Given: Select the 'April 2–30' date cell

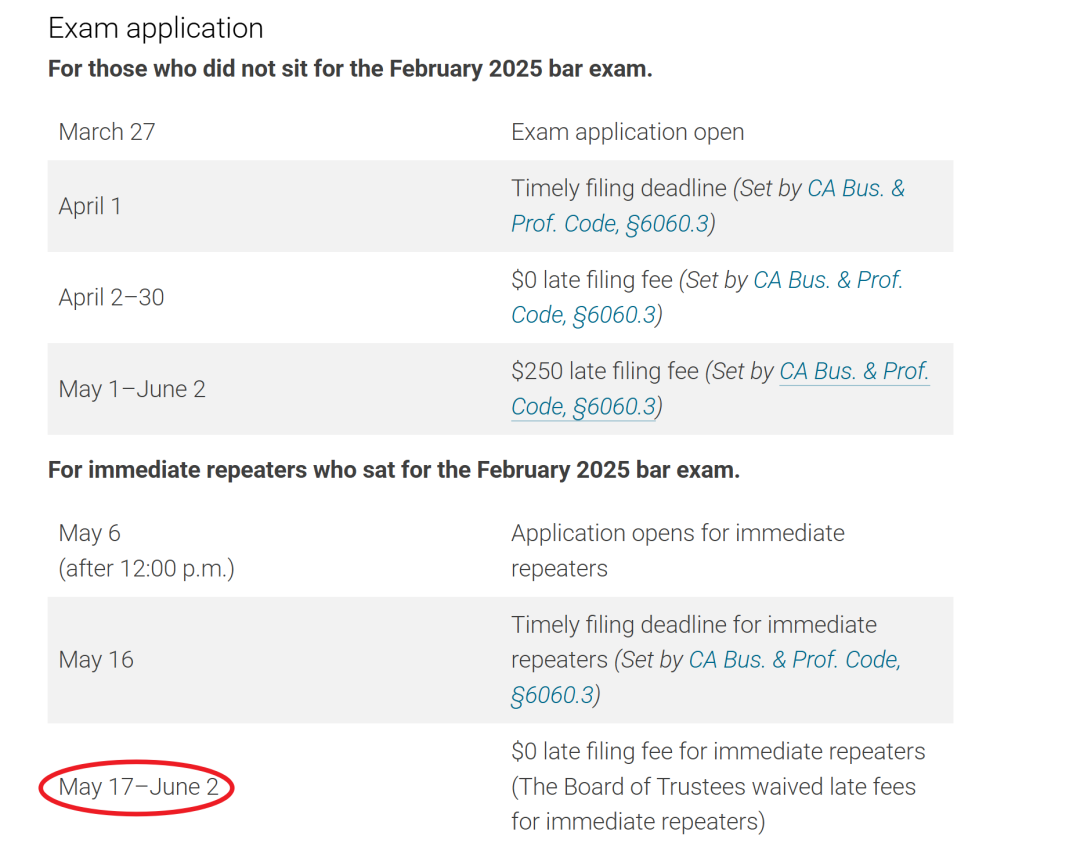Looking at the screenshot, I should [x=111, y=298].
